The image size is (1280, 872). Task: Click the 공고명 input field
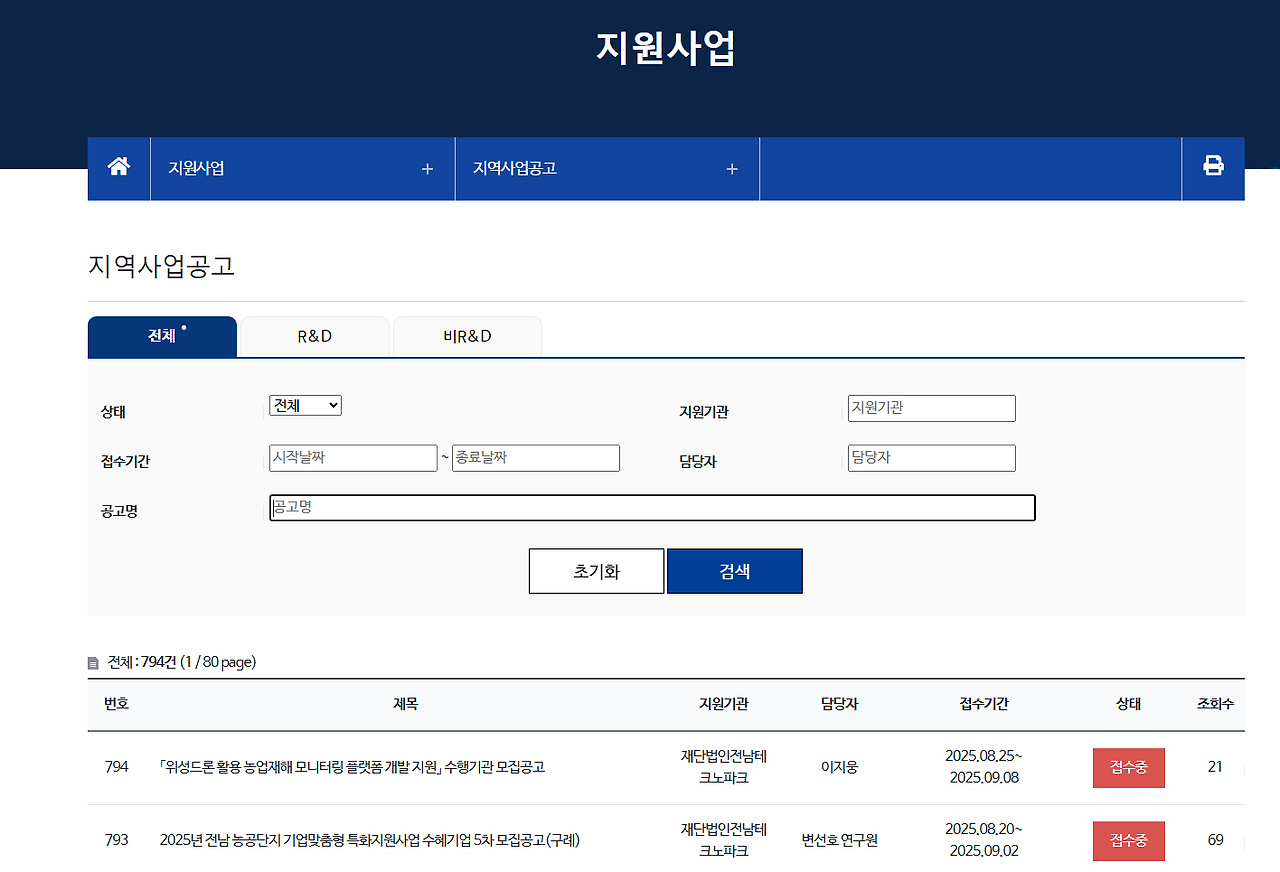(651, 507)
